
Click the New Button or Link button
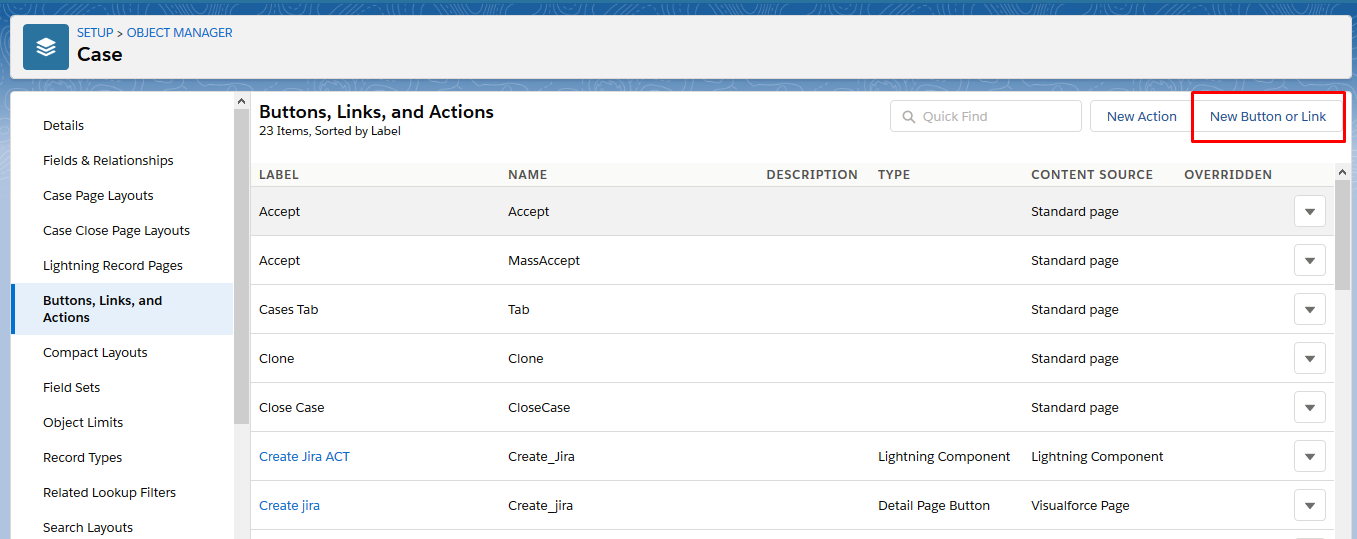tap(1268, 117)
